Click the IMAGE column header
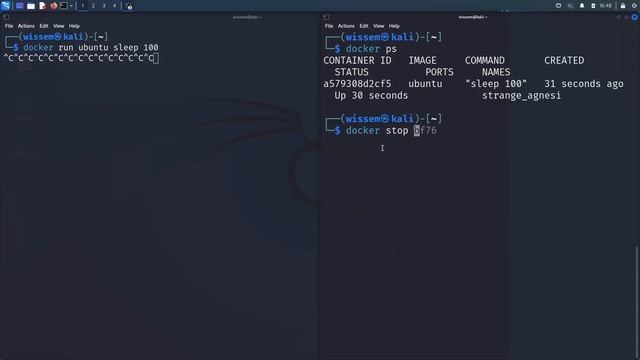This screenshot has height=360, width=640. (x=422, y=60)
